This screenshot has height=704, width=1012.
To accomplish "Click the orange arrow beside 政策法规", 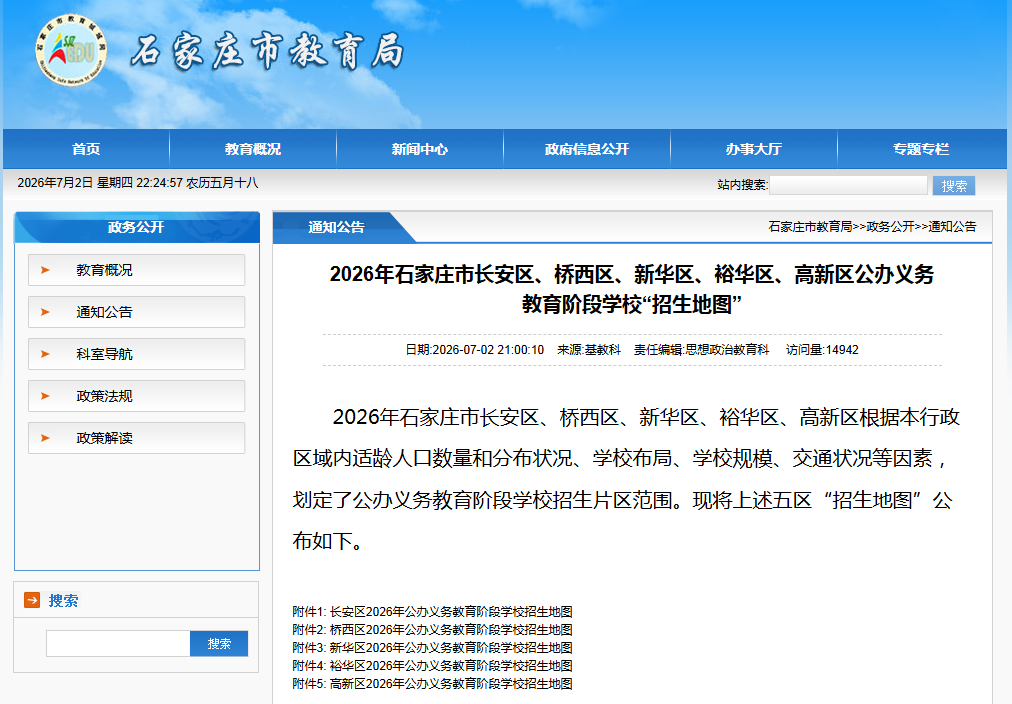I will coord(45,396).
